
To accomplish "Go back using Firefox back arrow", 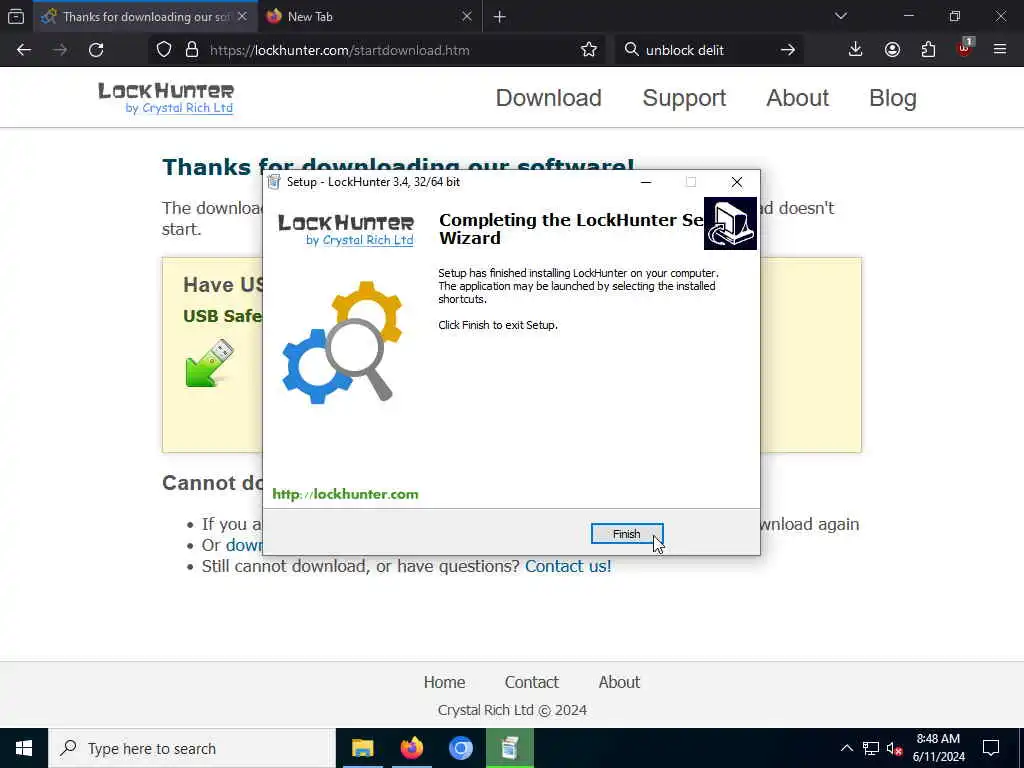I will [24, 50].
